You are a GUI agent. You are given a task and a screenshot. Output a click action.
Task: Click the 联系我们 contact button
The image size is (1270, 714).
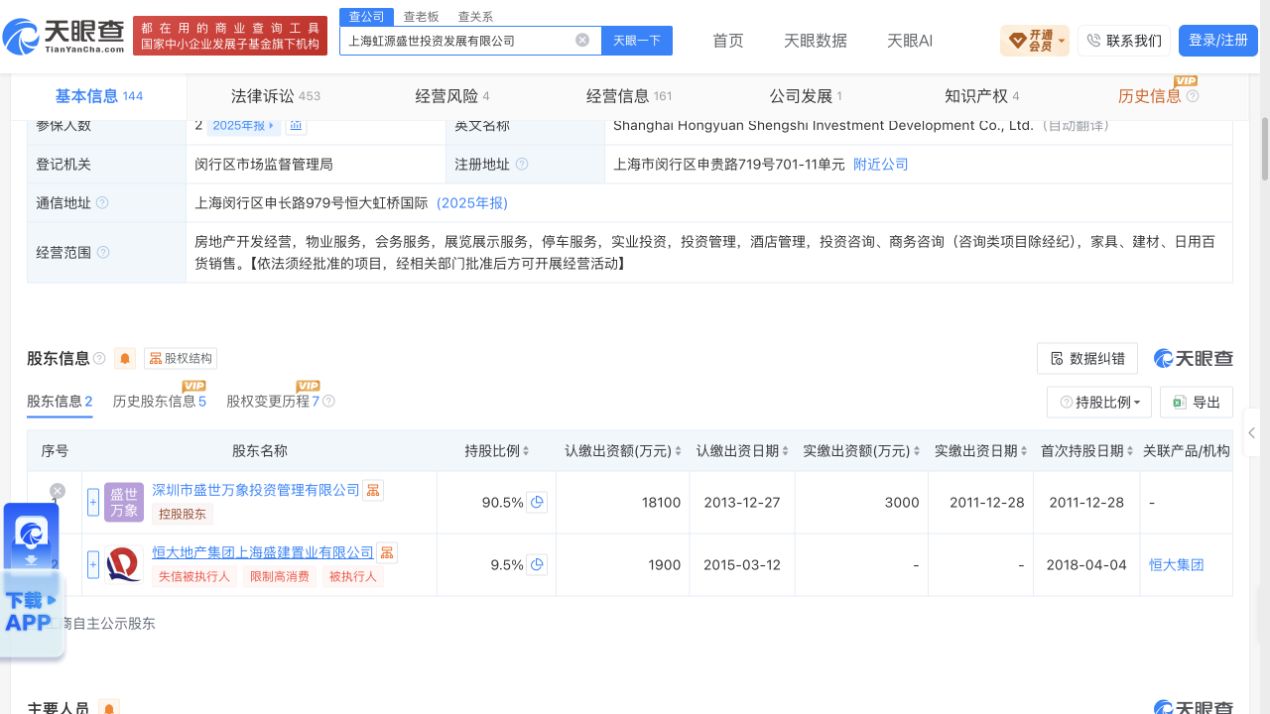1124,40
